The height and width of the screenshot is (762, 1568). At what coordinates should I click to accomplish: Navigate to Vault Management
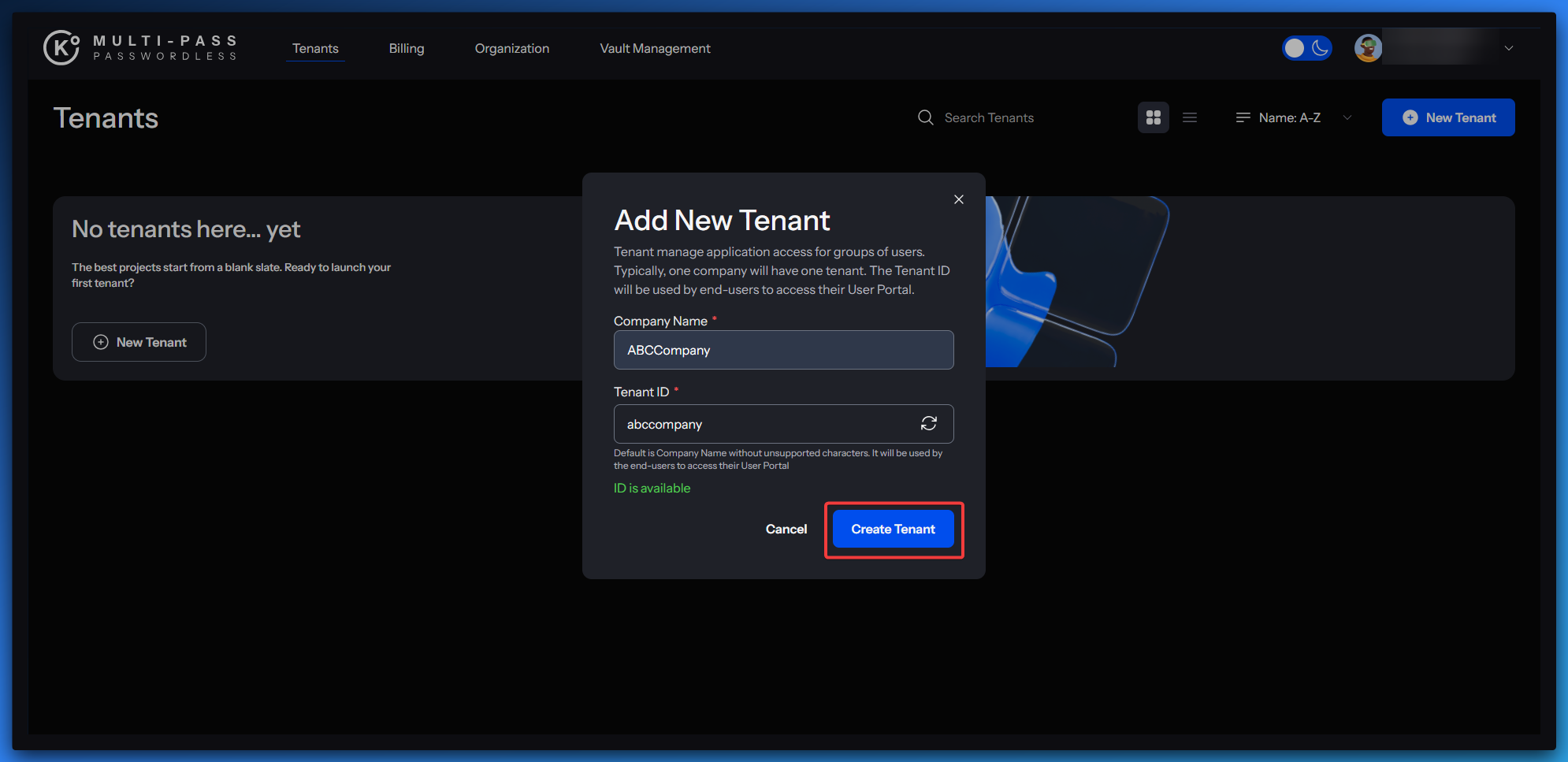655,48
